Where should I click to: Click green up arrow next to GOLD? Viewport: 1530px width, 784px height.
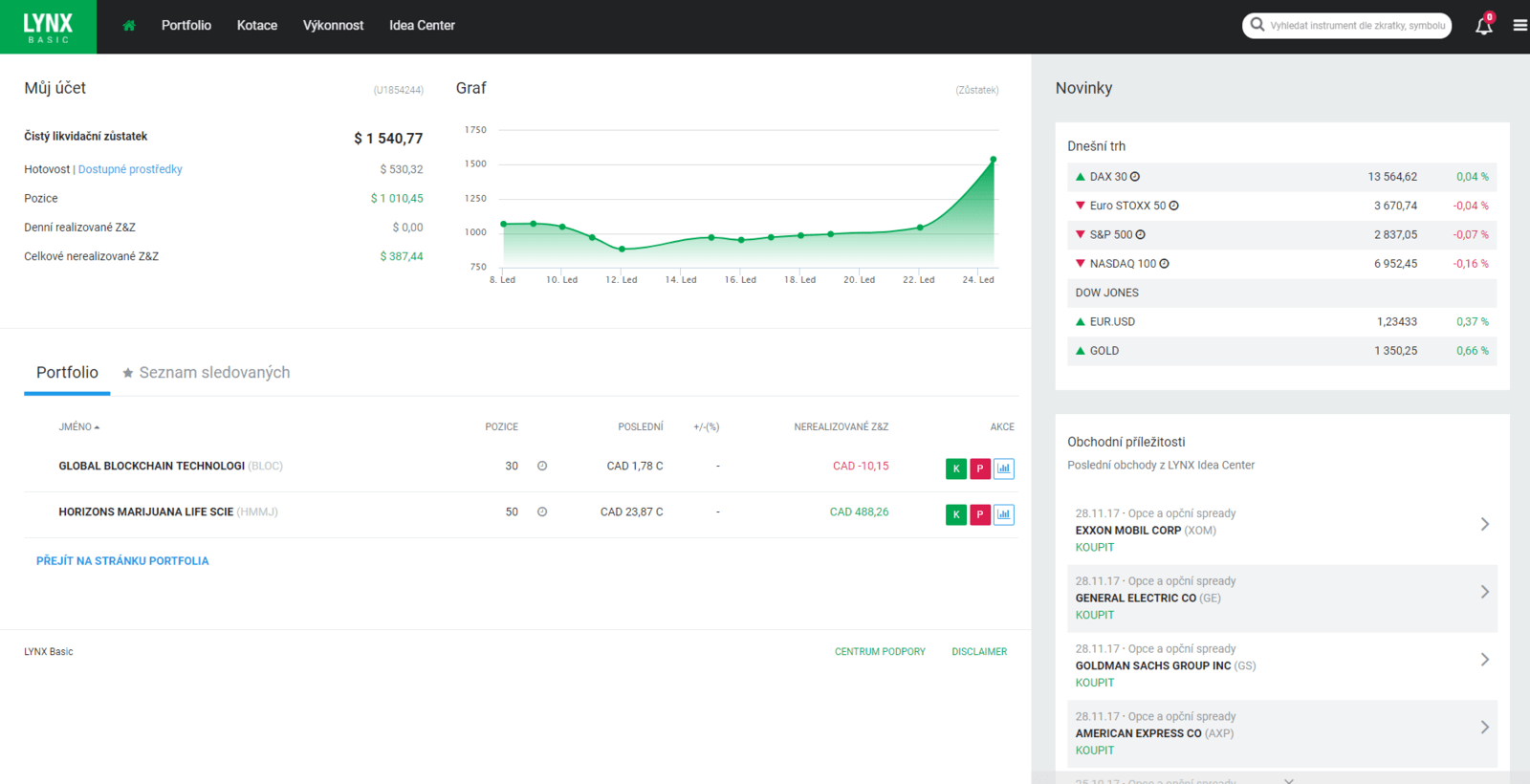[1081, 351]
